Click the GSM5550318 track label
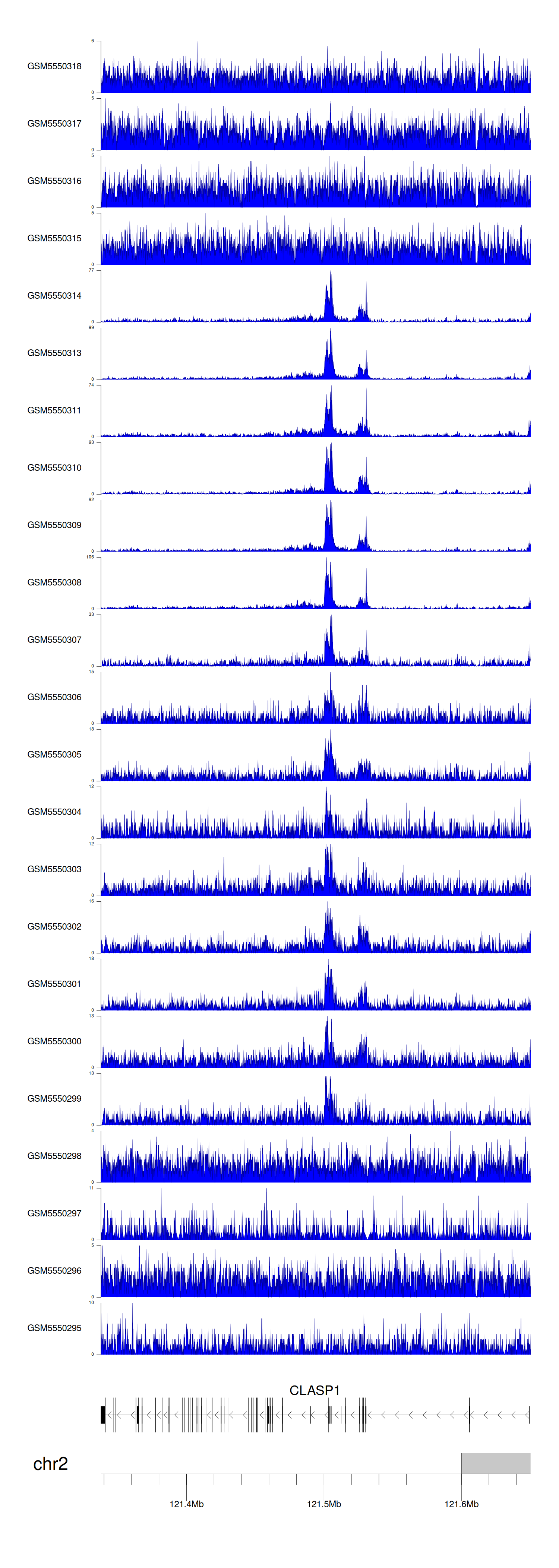The width and height of the screenshot is (559, 1568). point(54,66)
